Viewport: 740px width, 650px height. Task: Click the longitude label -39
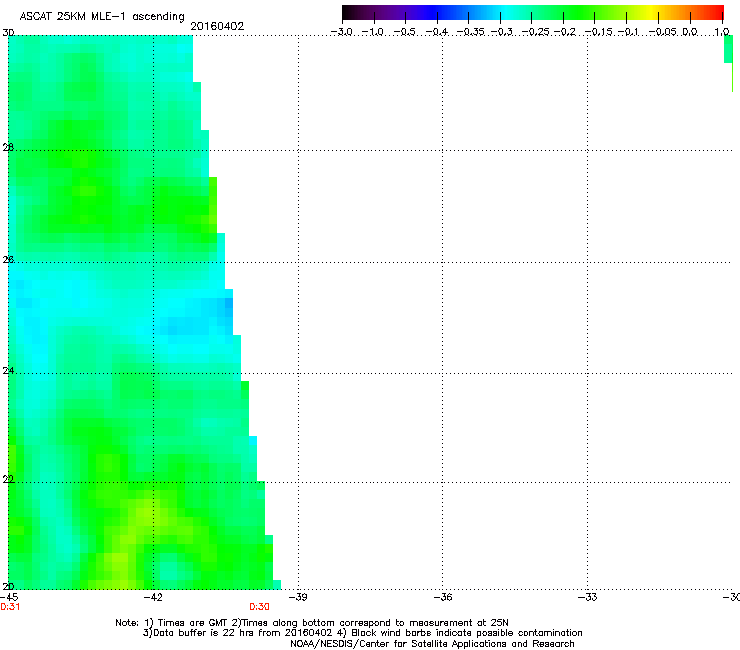click(x=298, y=597)
